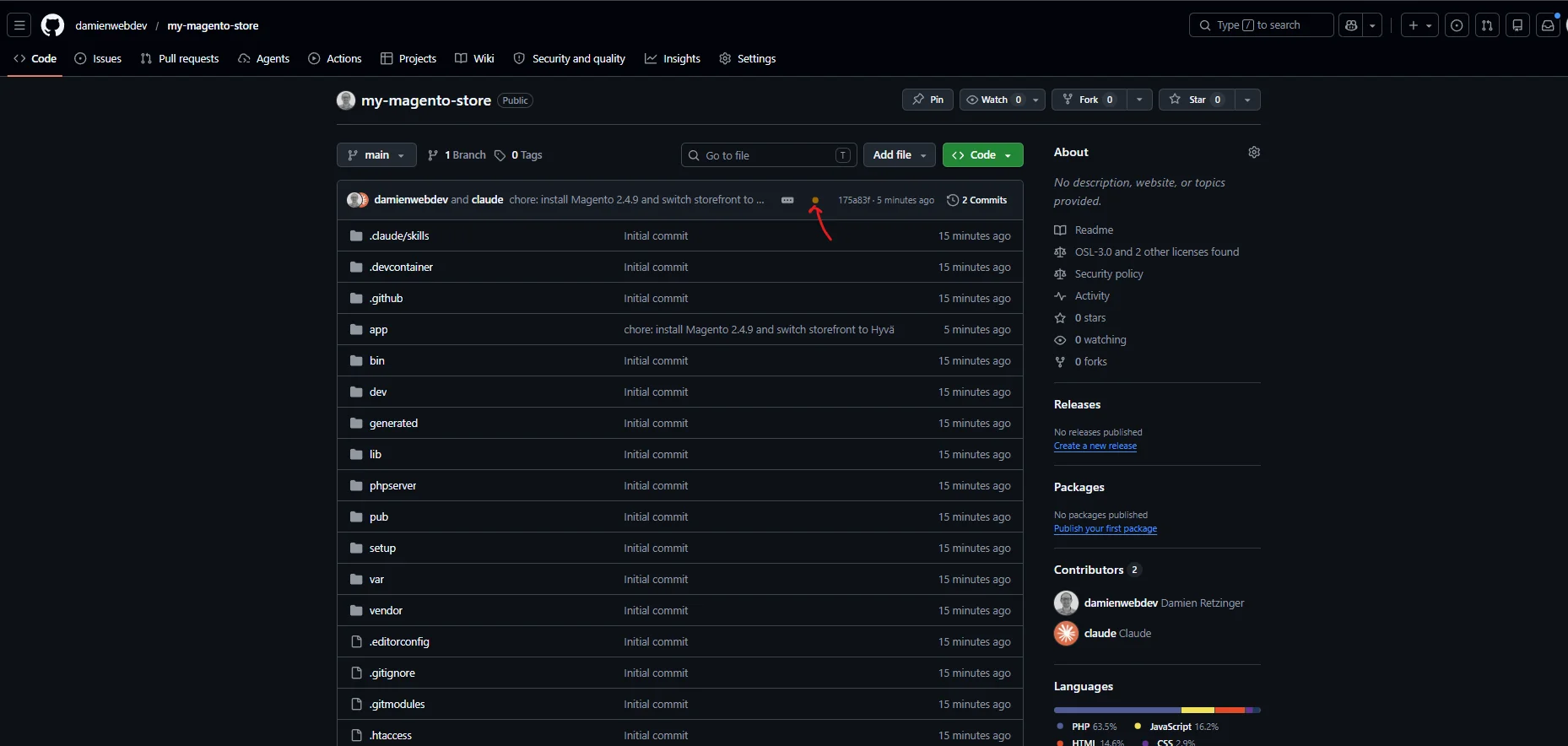Open commit 175a83f
This screenshot has height=746, width=1568.
point(854,200)
